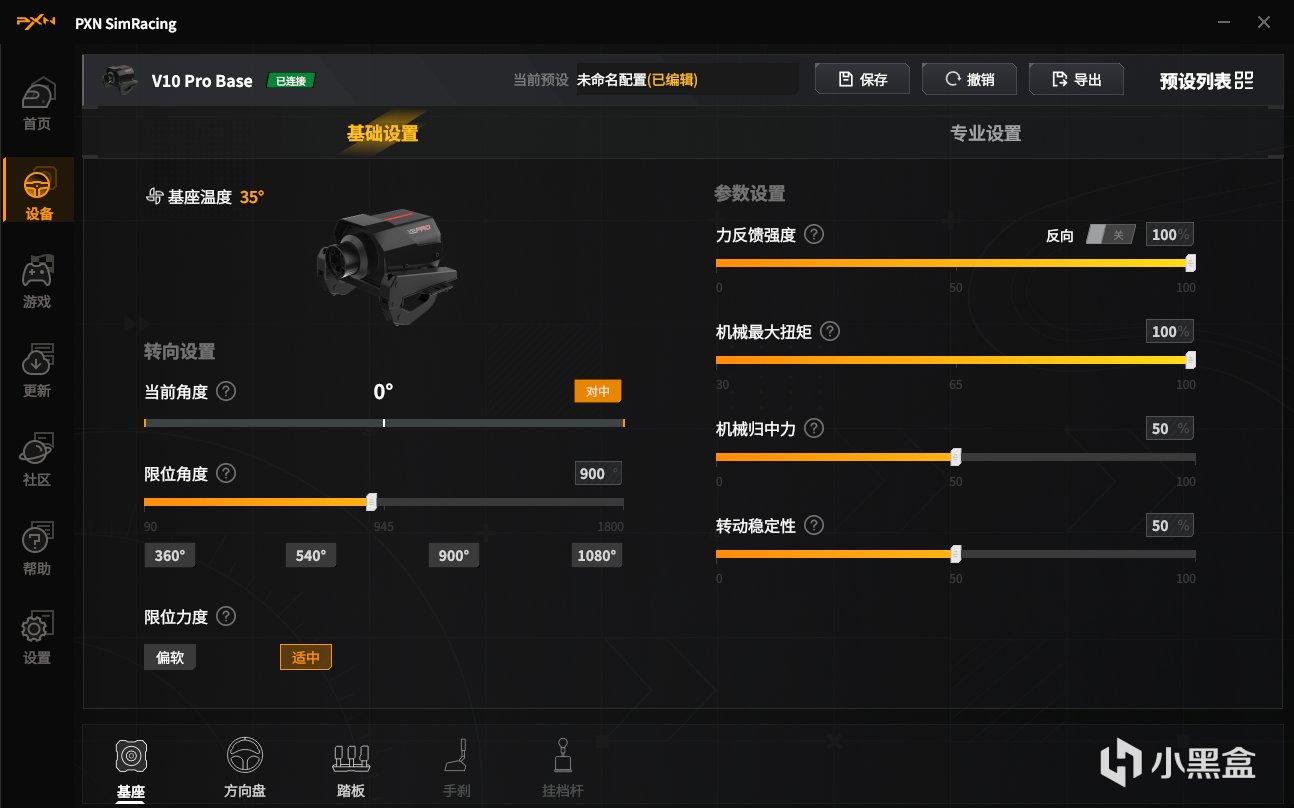1294x808 pixels.
Task: Click help icon next to 力反馈强度
Action: pos(814,235)
